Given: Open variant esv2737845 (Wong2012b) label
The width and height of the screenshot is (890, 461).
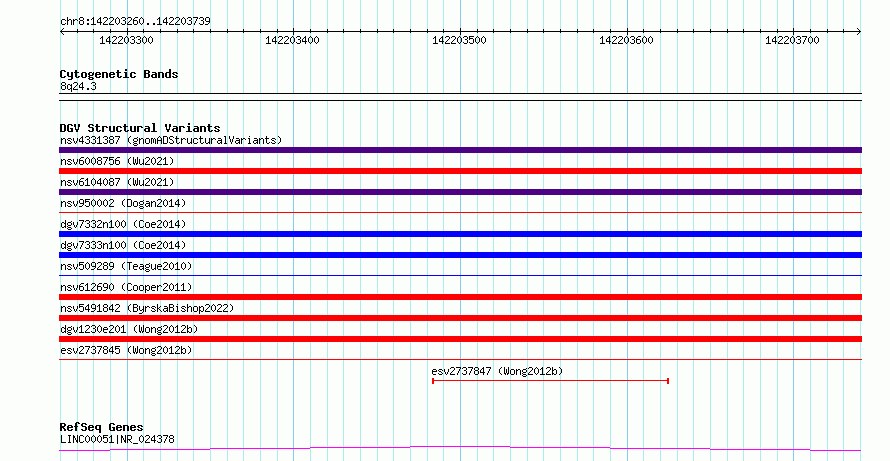Looking at the screenshot, I should (x=126, y=350).
